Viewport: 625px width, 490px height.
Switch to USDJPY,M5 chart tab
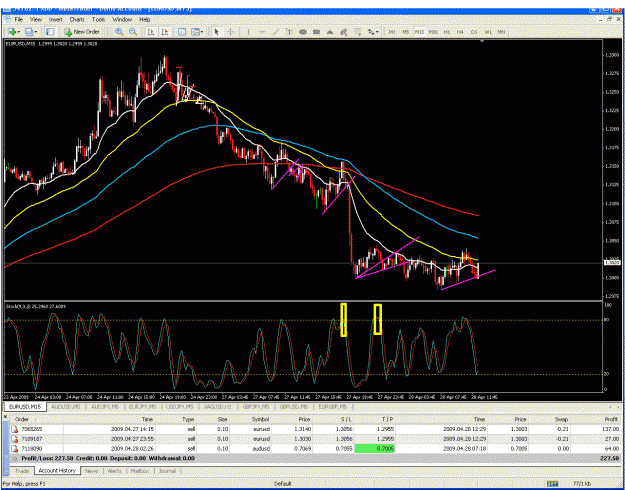[x=179, y=407]
